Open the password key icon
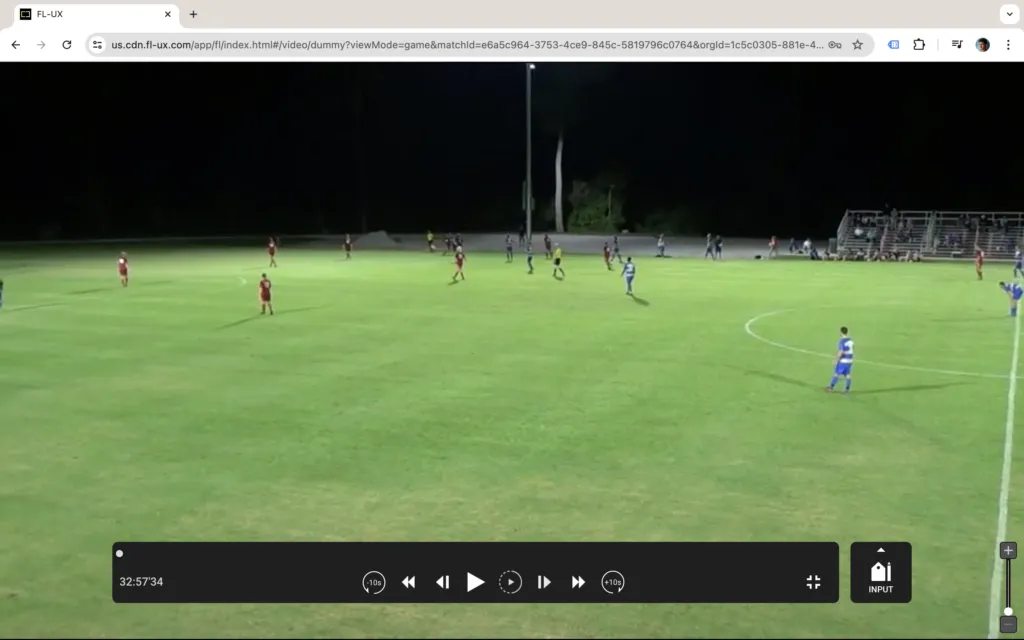1024x640 pixels. click(x=835, y=44)
